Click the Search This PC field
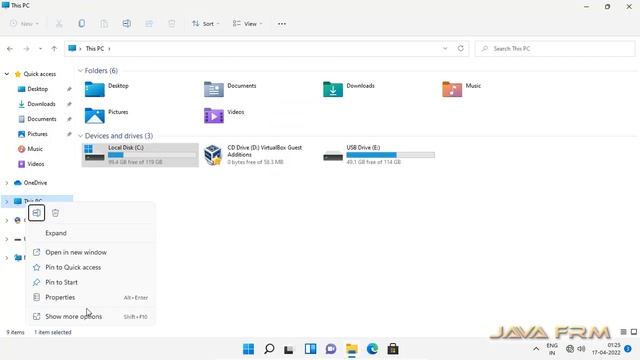The width and height of the screenshot is (640, 360). [555, 49]
